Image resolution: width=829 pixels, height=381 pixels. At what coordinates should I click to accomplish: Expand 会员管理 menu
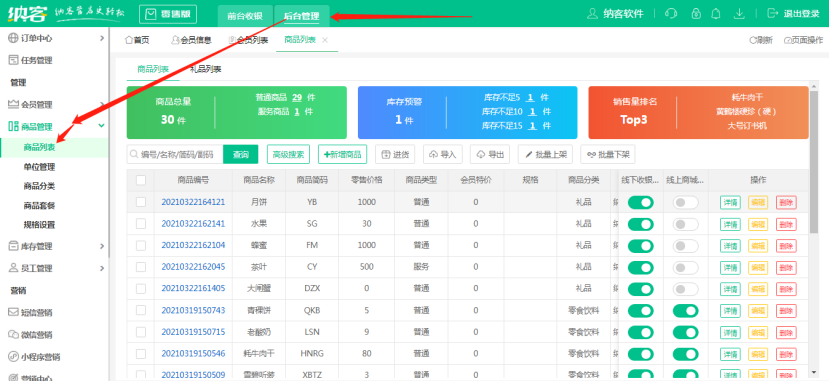(x=54, y=105)
